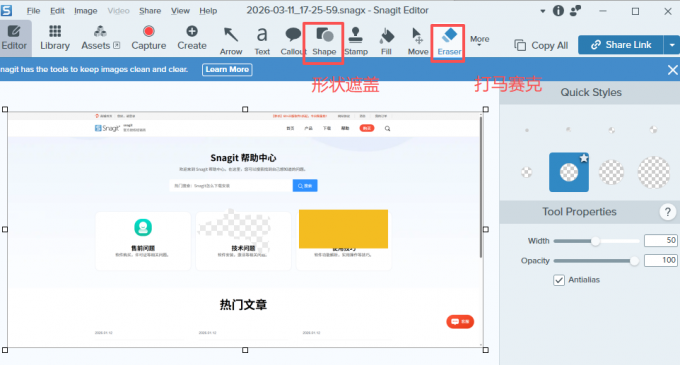680x365 pixels.
Task: Adjust the Width slider
Action: pyautogui.click(x=596, y=241)
